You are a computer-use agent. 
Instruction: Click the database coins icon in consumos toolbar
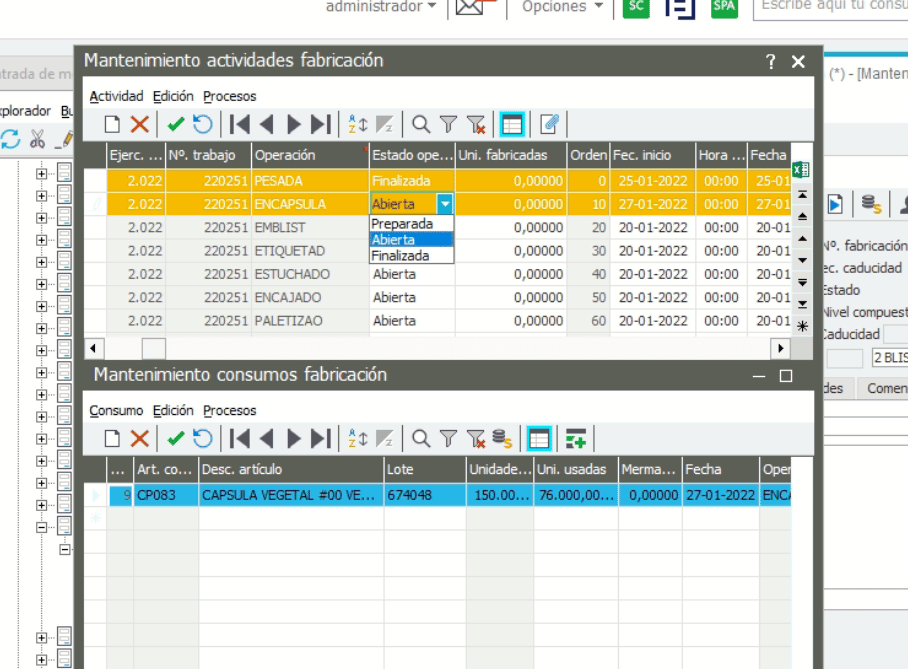coord(502,439)
